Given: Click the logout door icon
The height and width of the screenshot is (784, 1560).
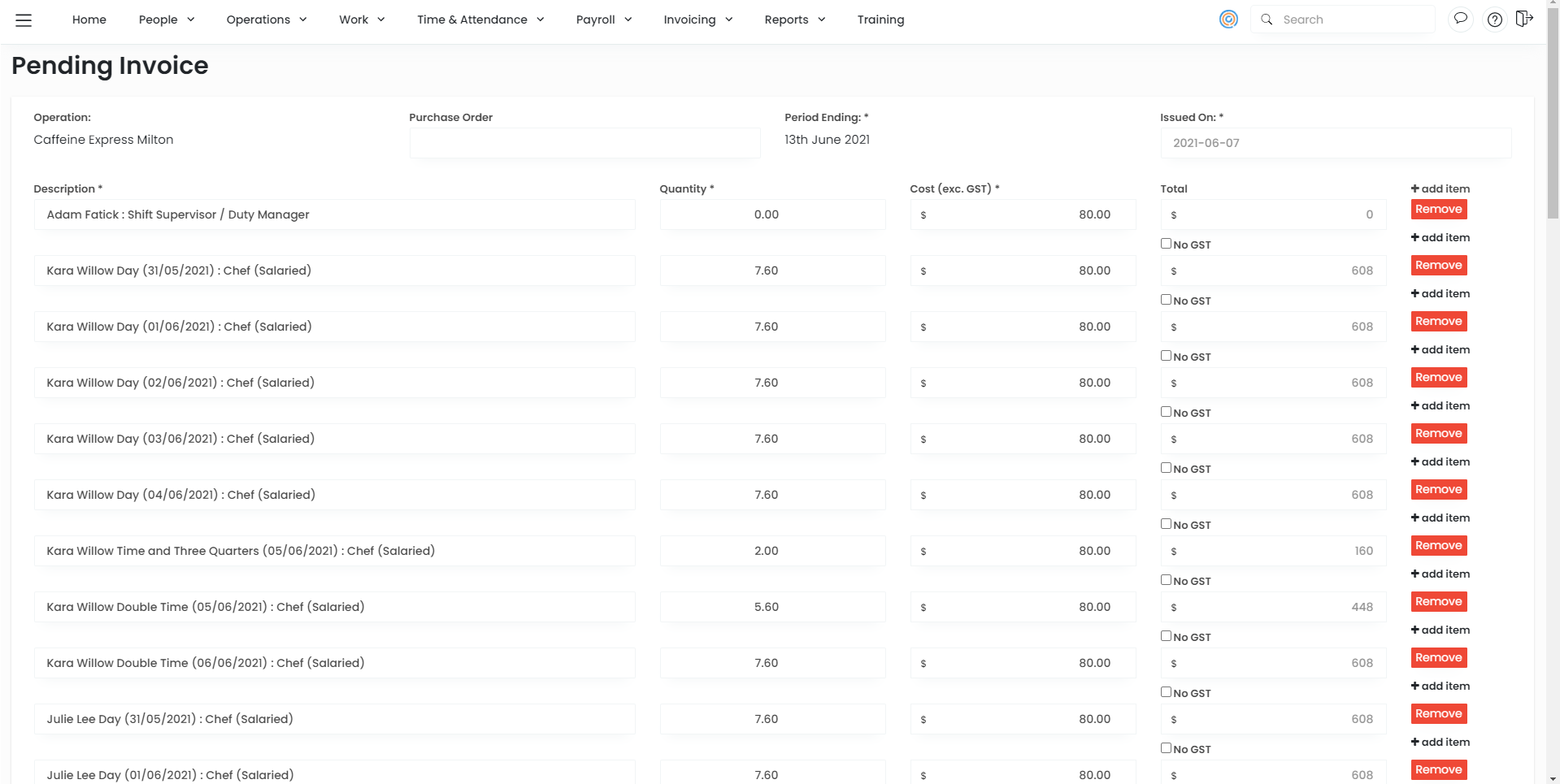Looking at the screenshot, I should click(x=1524, y=19).
